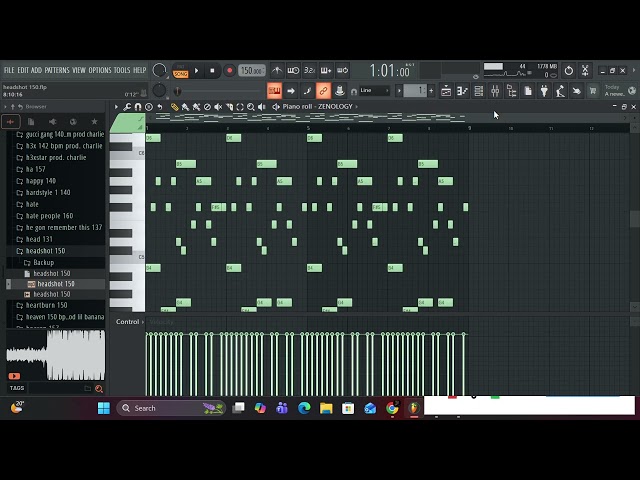Select the Zoom tool
The width and height of the screenshot is (640, 480).
251,107
